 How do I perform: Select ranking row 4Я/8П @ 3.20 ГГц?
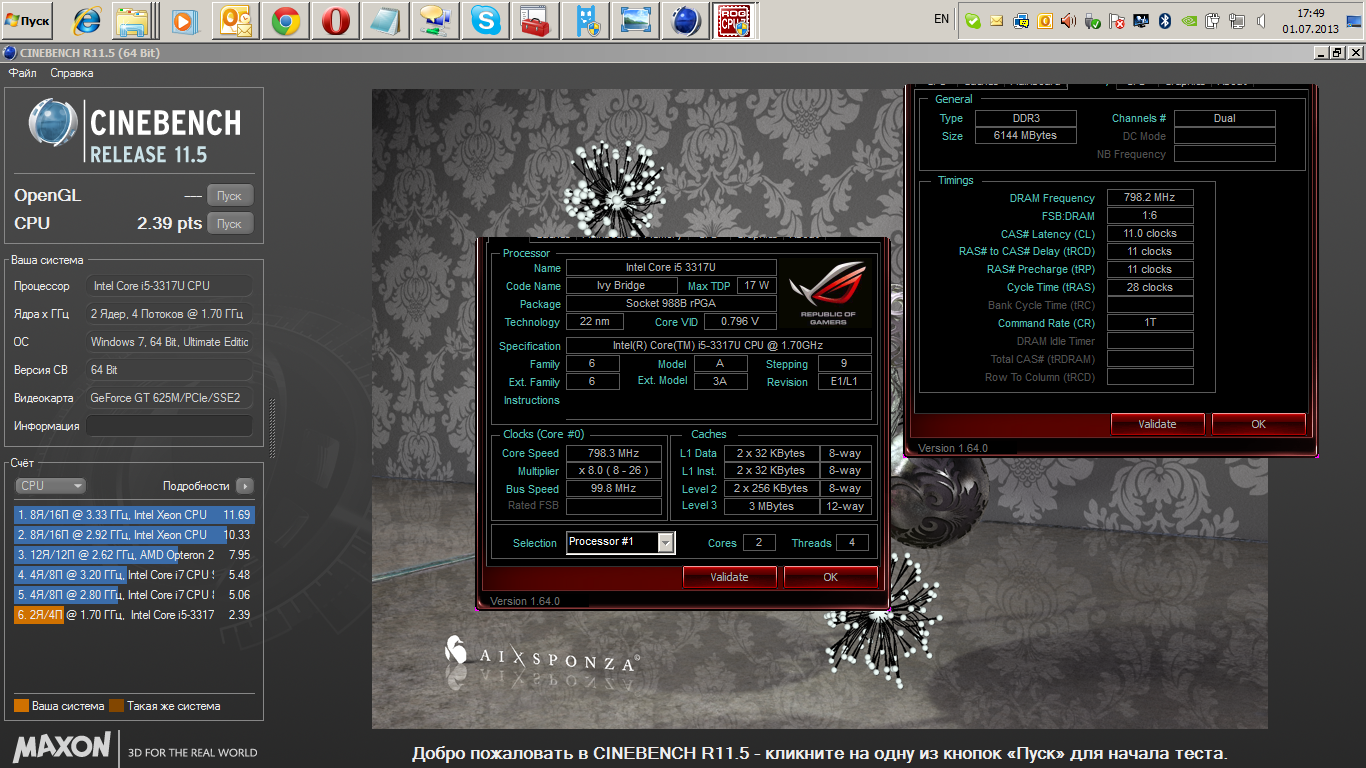pos(134,575)
